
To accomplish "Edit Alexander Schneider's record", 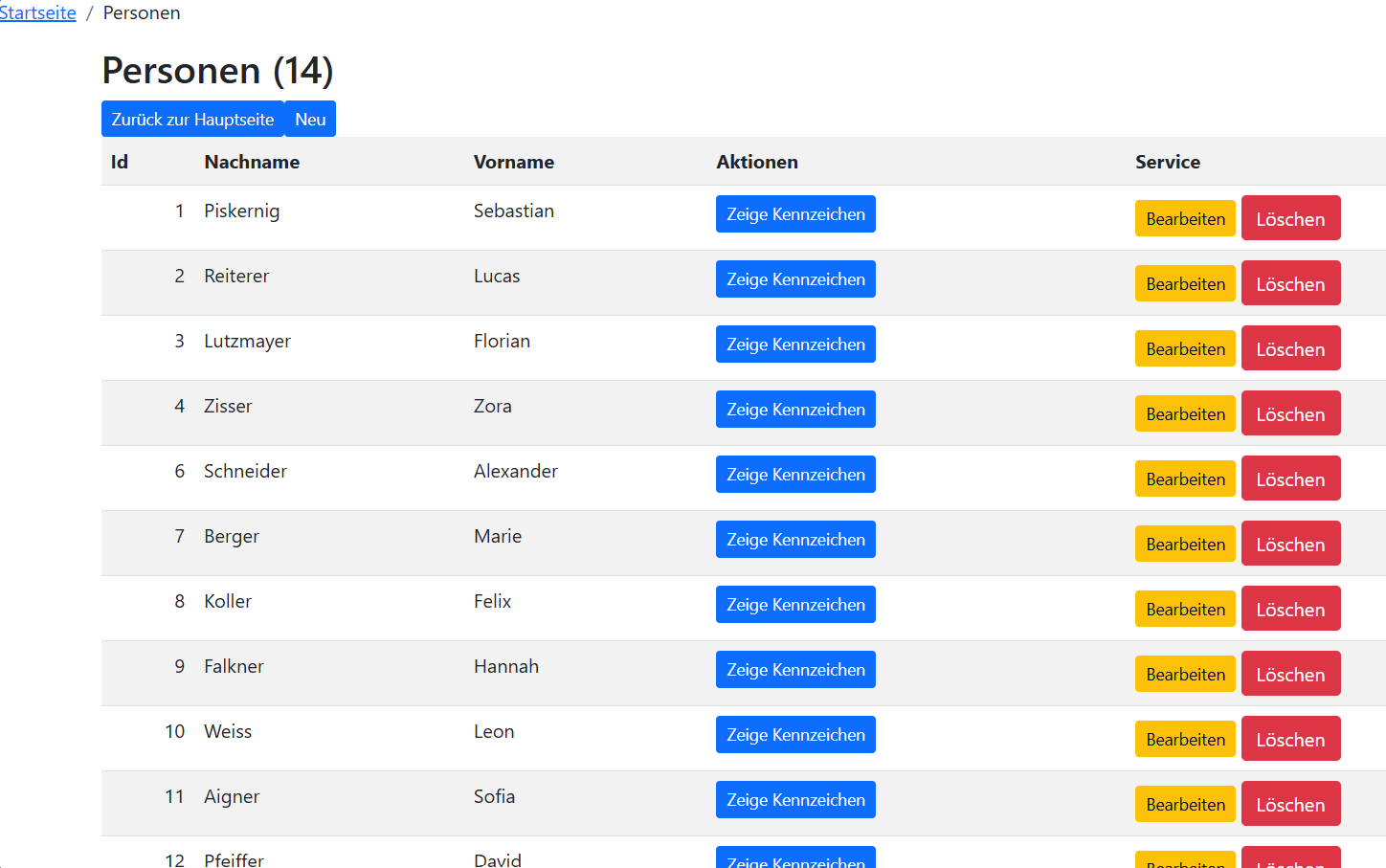I will point(1184,479).
